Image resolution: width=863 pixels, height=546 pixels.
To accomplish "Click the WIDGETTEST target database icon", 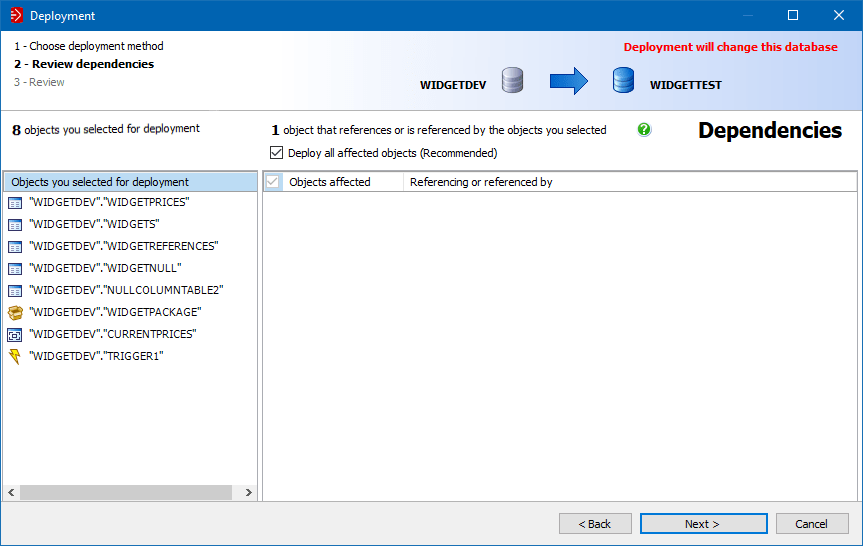I will coord(624,81).
